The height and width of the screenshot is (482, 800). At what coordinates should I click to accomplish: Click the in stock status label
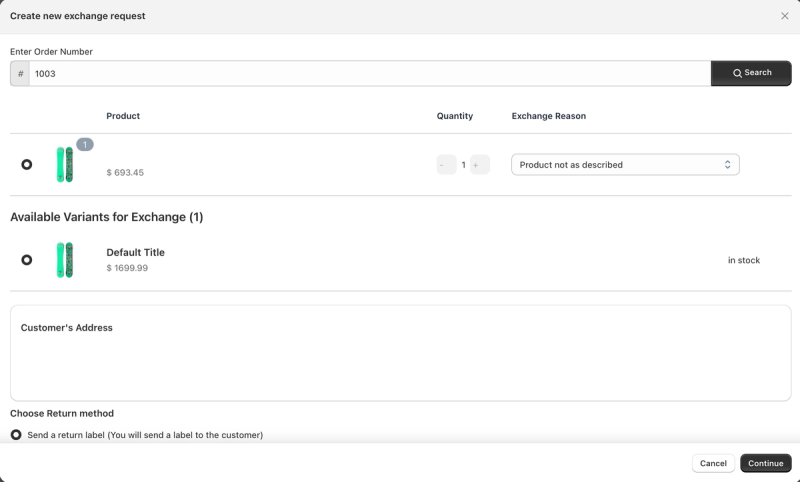(x=743, y=260)
